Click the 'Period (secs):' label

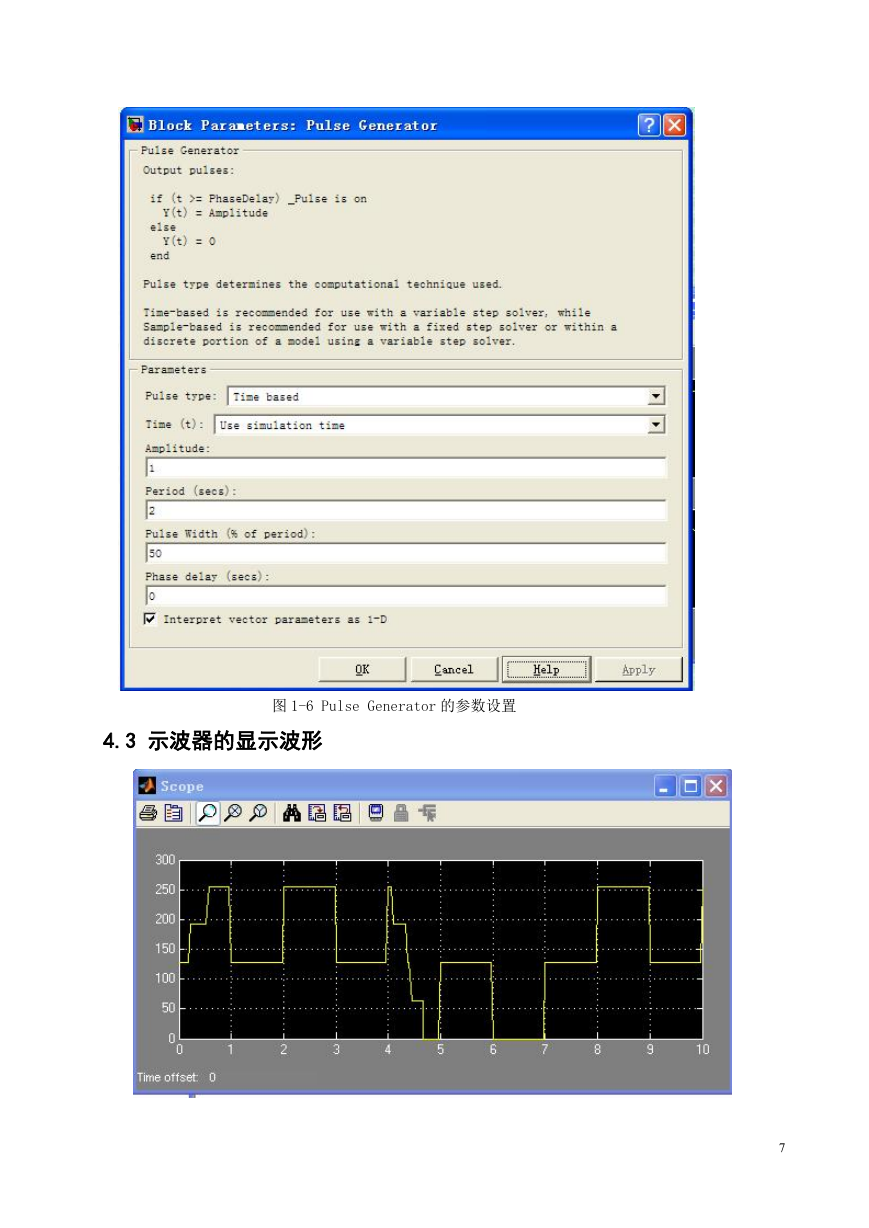191,491
